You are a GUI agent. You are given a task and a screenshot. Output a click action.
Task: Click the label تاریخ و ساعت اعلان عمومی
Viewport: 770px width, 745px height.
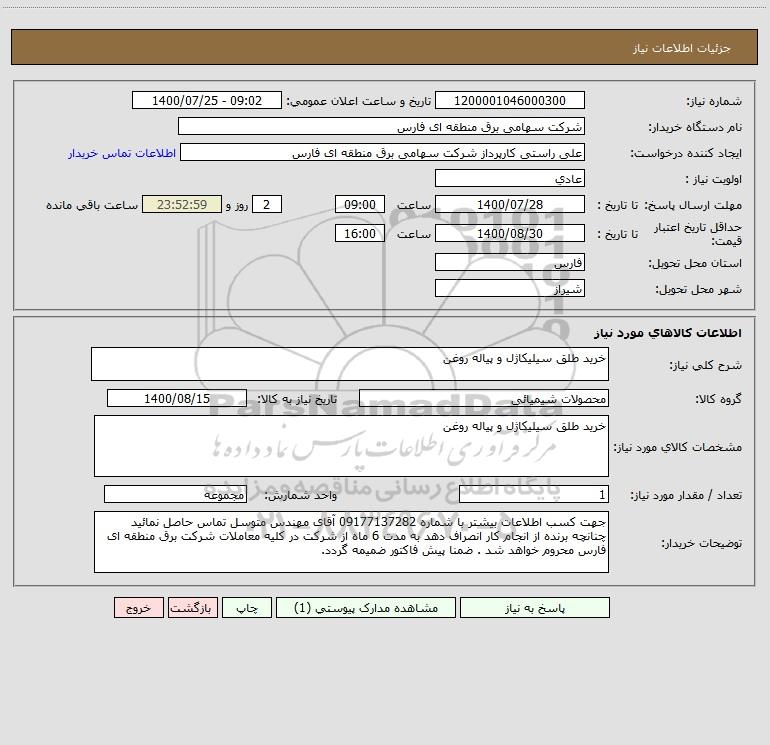pos(359,102)
